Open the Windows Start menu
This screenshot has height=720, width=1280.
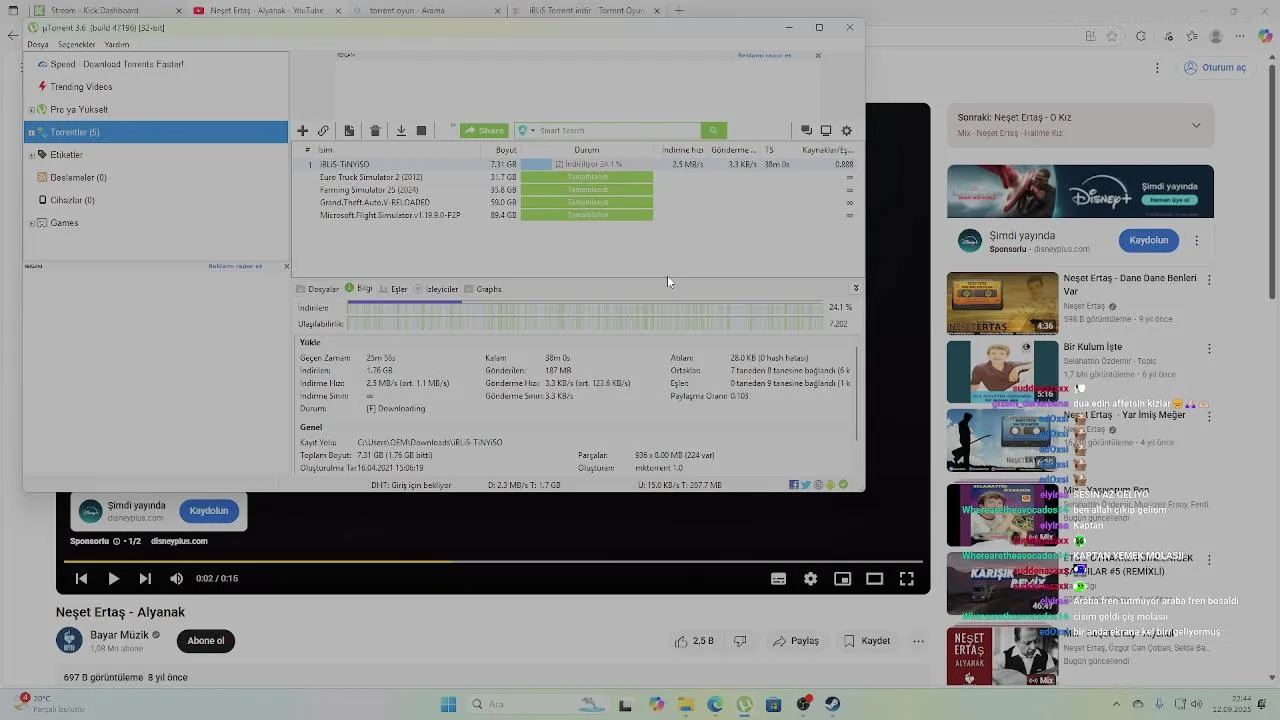448,705
